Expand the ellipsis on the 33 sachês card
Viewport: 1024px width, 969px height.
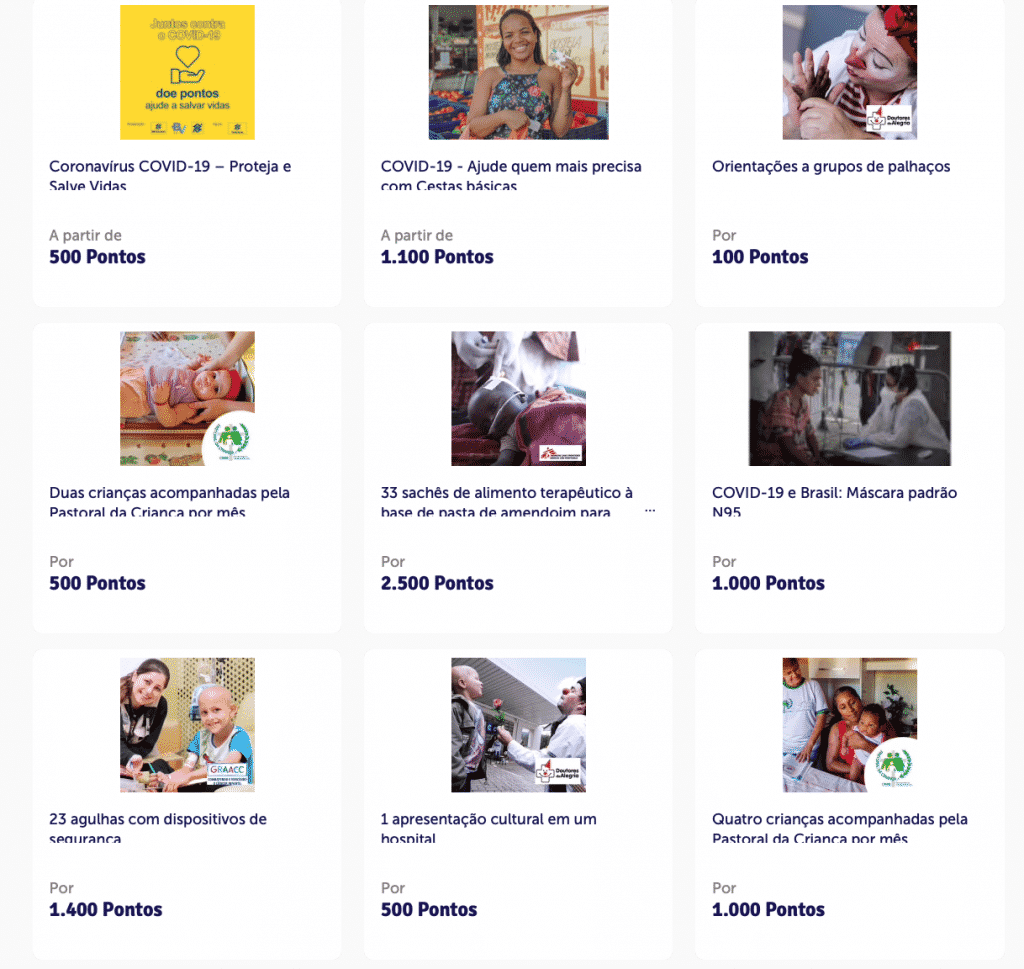(x=650, y=512)
